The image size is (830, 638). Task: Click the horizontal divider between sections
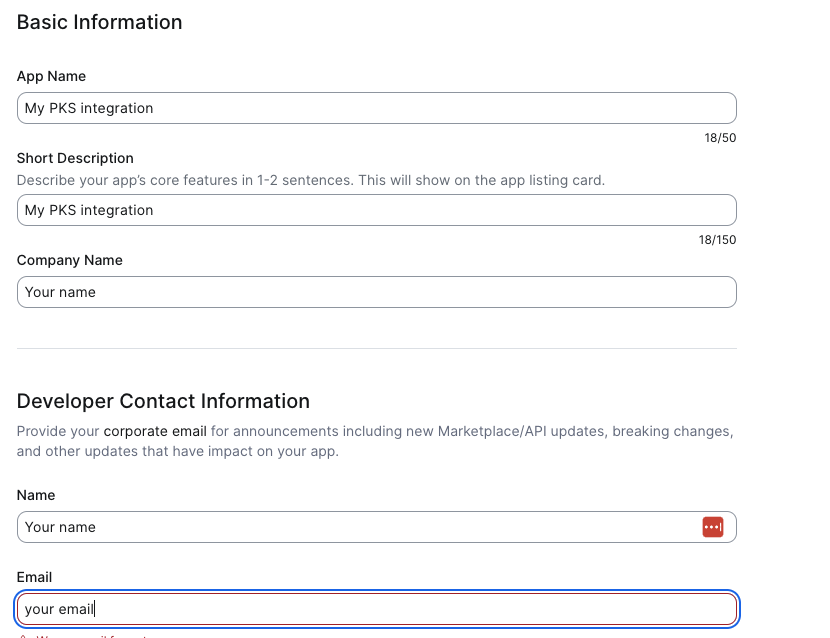(376, 348)
